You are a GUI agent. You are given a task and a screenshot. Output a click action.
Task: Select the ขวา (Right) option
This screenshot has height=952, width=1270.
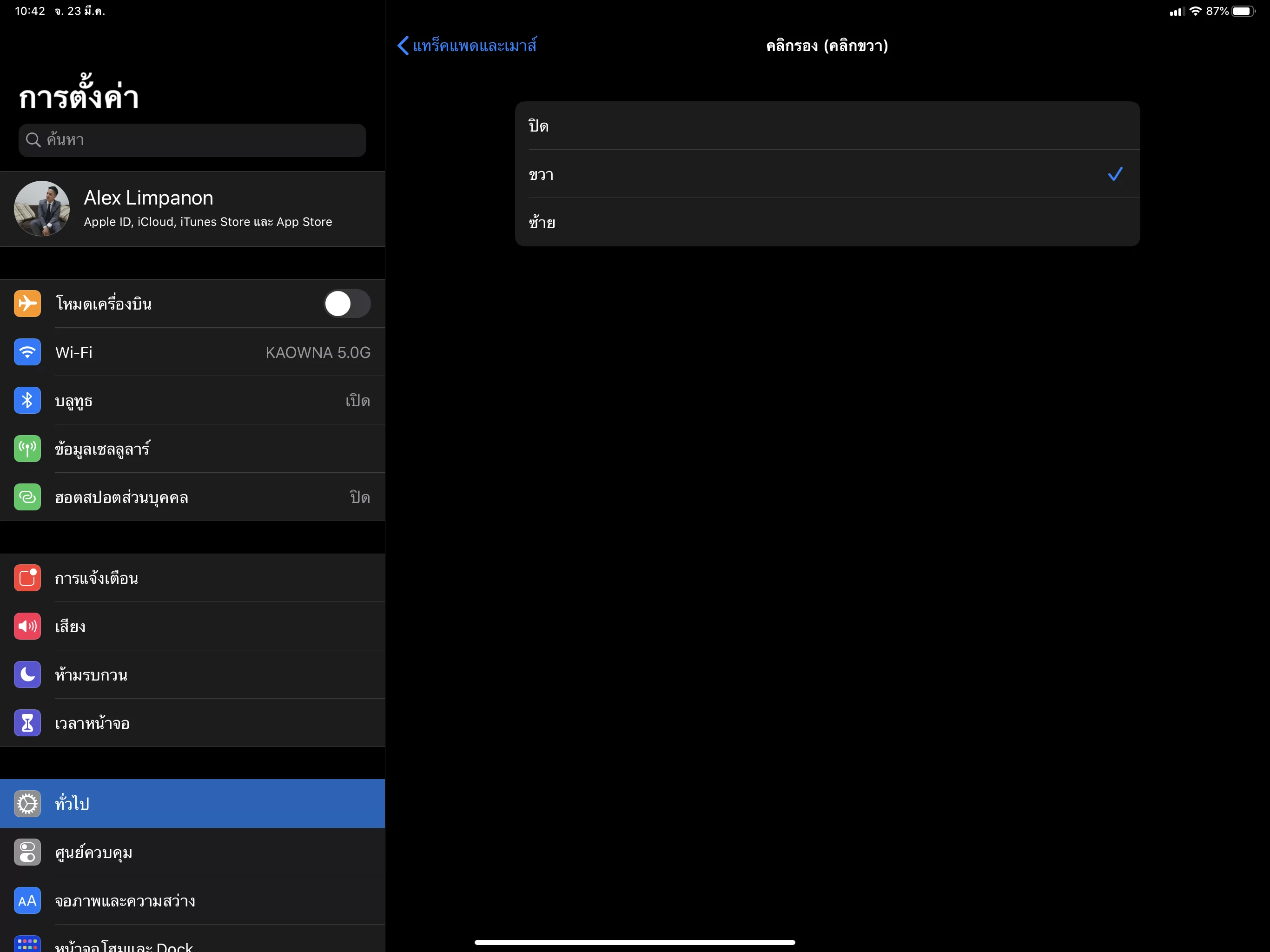pyautogui.click(x=827, y=174)
